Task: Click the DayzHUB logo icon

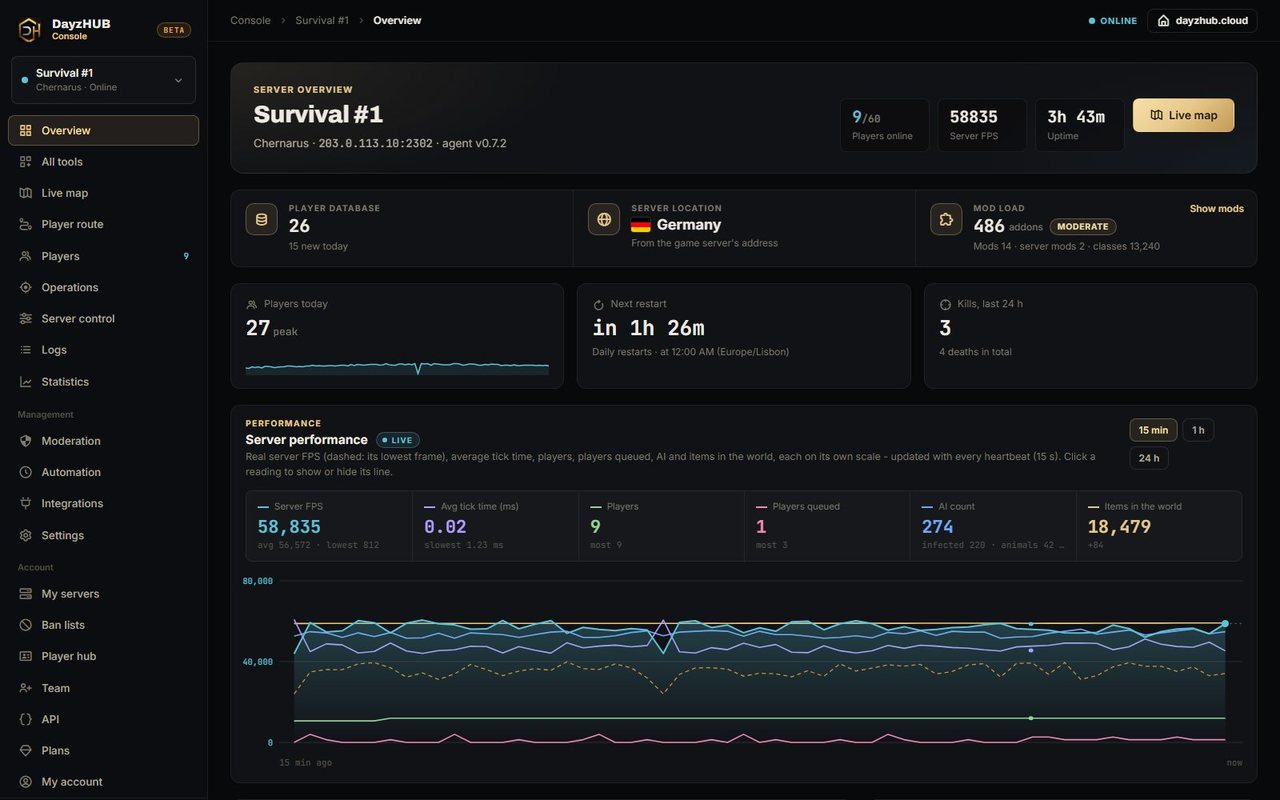Action: coord(30,30)
